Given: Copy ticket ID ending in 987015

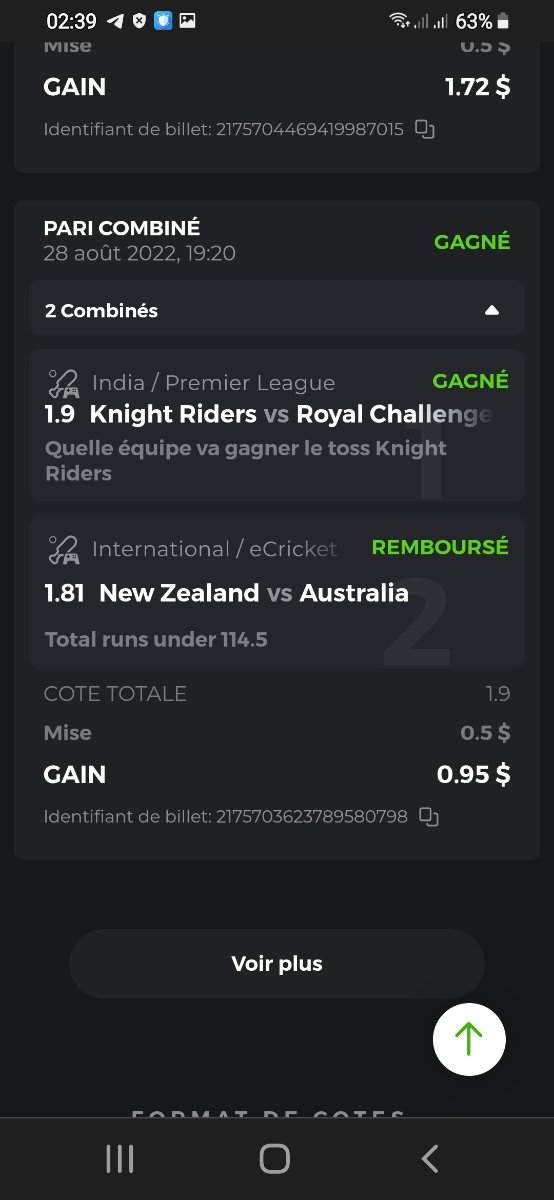Looking at the screenshot, I should click(x=425, y=129).
